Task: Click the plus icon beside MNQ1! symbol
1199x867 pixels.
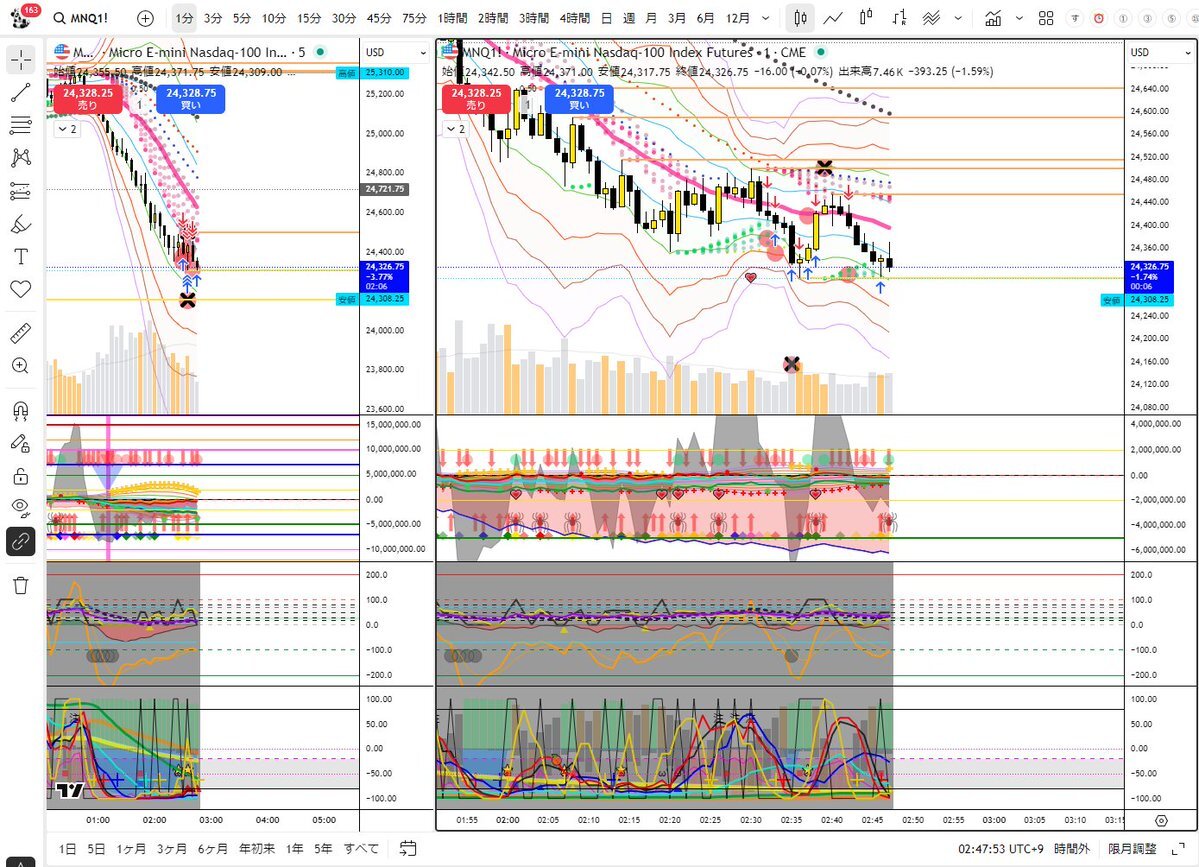Action: tap(145, 18)
